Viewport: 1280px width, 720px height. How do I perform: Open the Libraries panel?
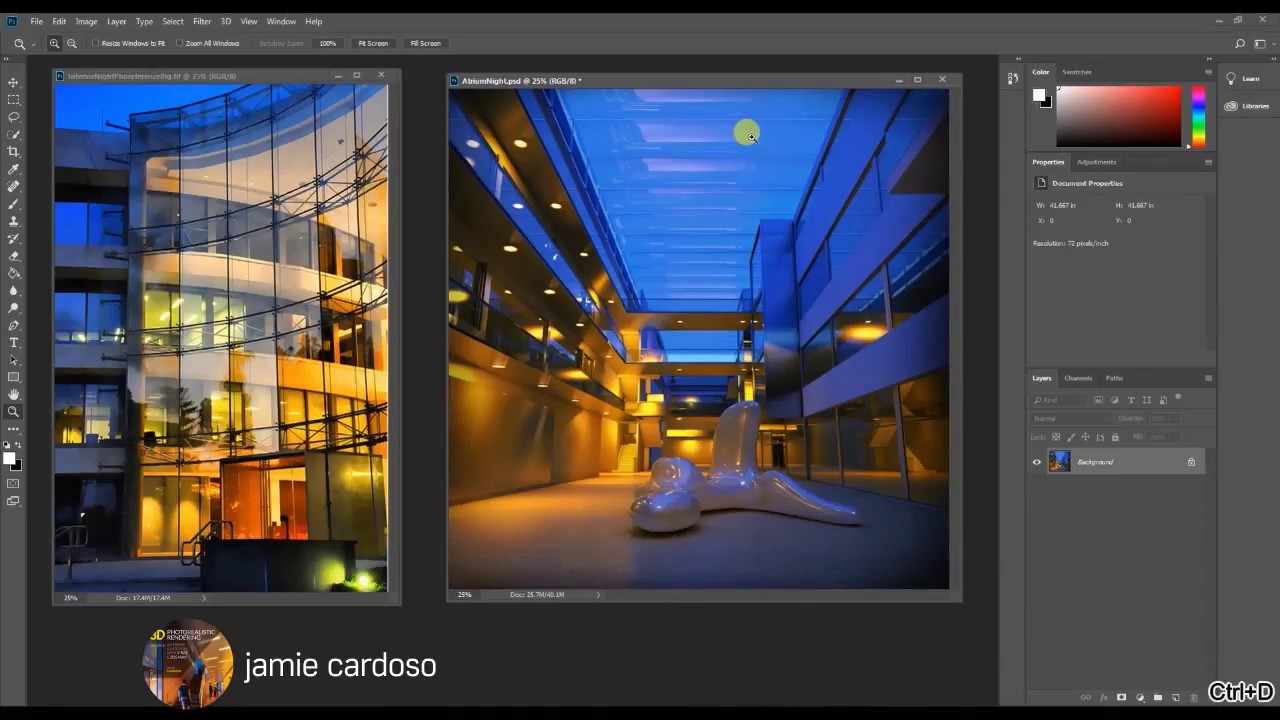coord(1248,106)
